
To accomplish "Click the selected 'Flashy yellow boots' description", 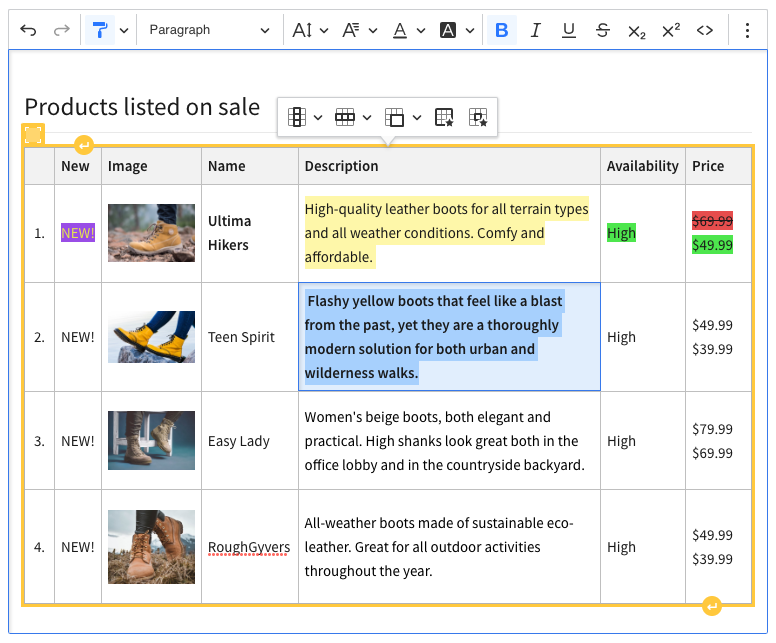I will [x=434, y=337].
